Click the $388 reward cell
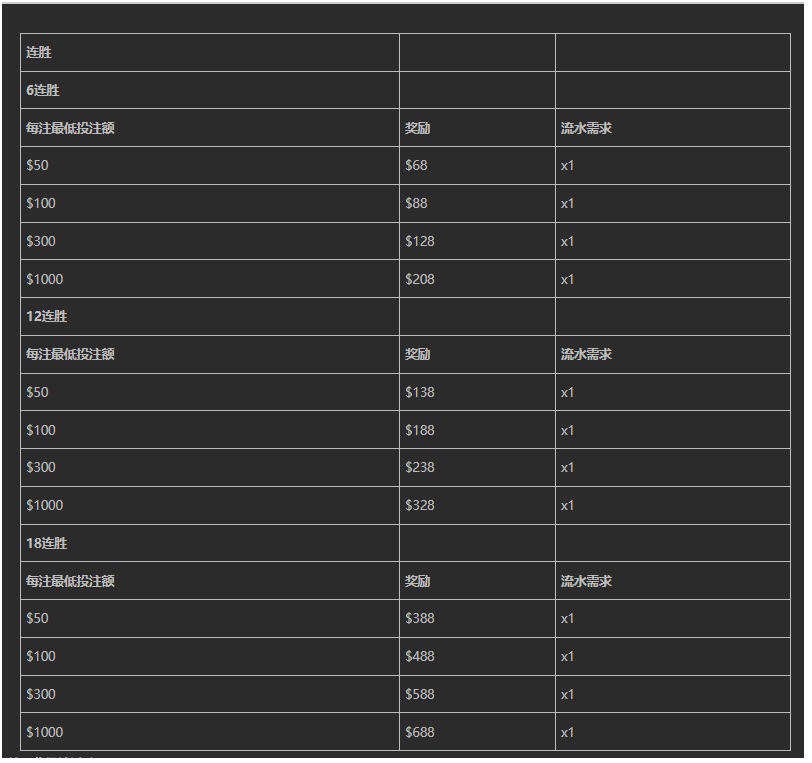812x763 pixels. [x=420, y=618]
